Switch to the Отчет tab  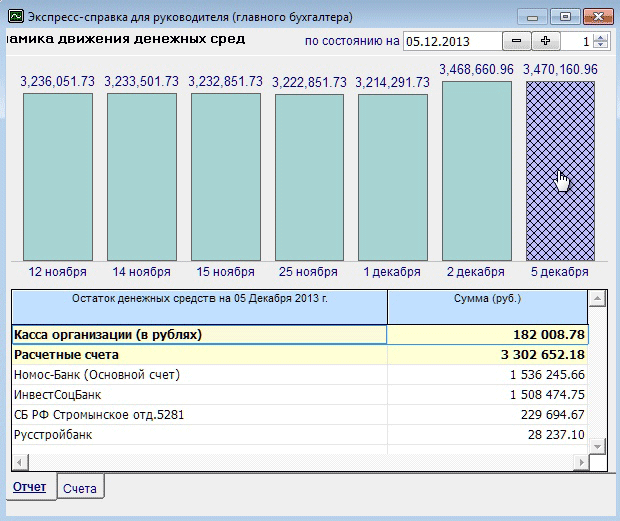30,487
